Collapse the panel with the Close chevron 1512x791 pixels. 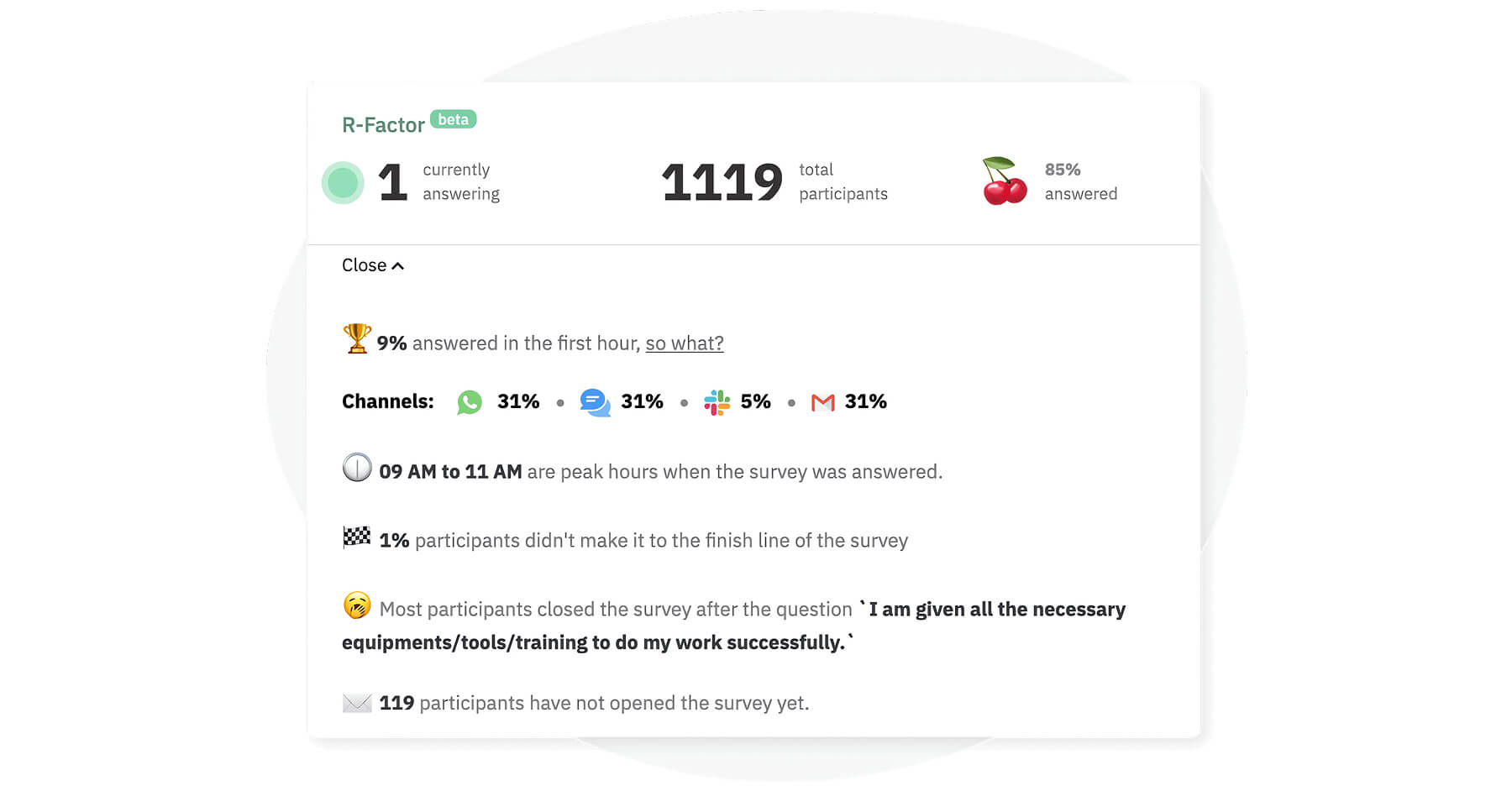373,265
